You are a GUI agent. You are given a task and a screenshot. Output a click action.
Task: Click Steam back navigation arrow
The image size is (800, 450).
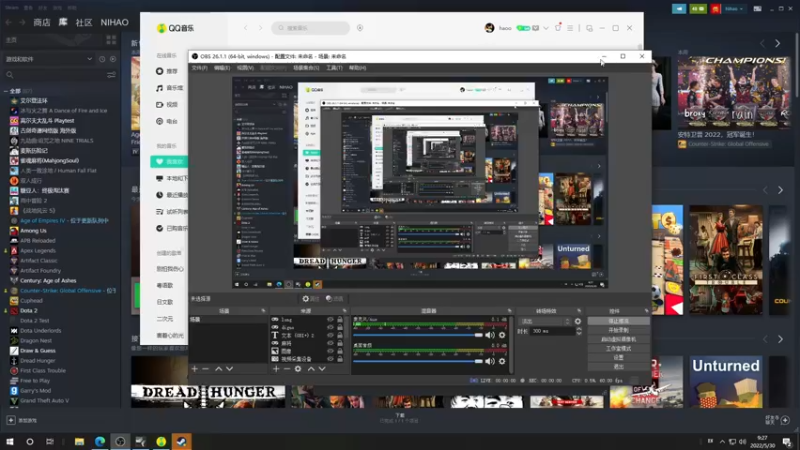coord(9,22)
